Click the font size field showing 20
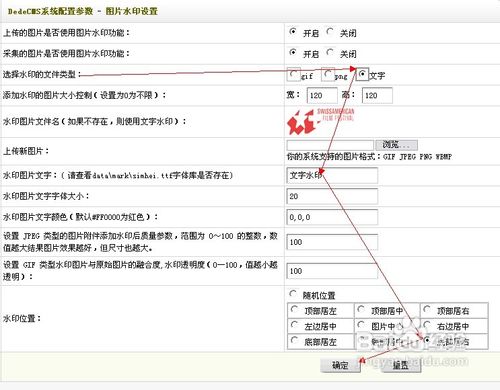Viewport: 500px width, 390px height. (332, 196)
